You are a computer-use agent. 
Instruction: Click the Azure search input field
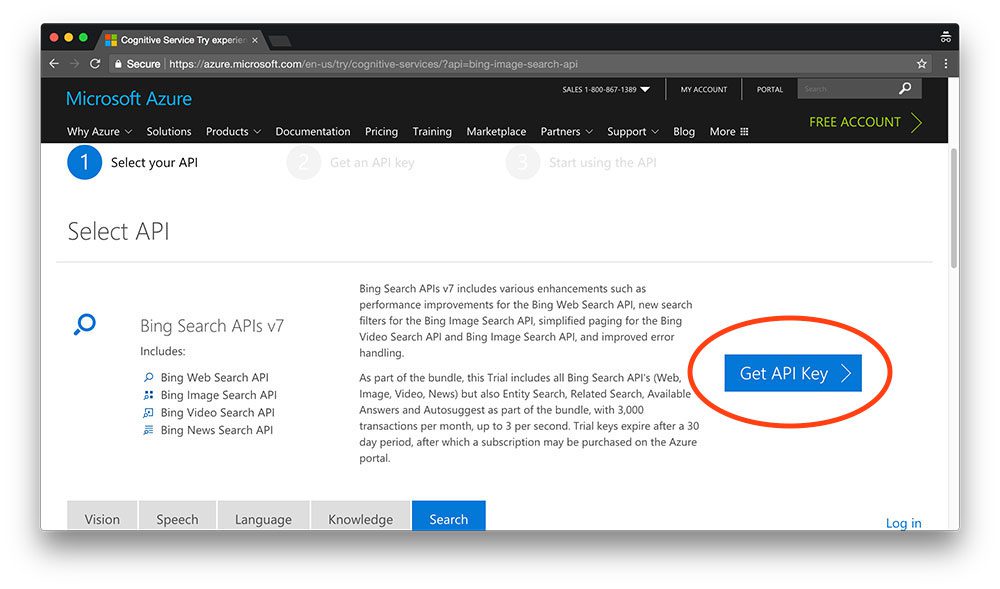tap(846, 89)
